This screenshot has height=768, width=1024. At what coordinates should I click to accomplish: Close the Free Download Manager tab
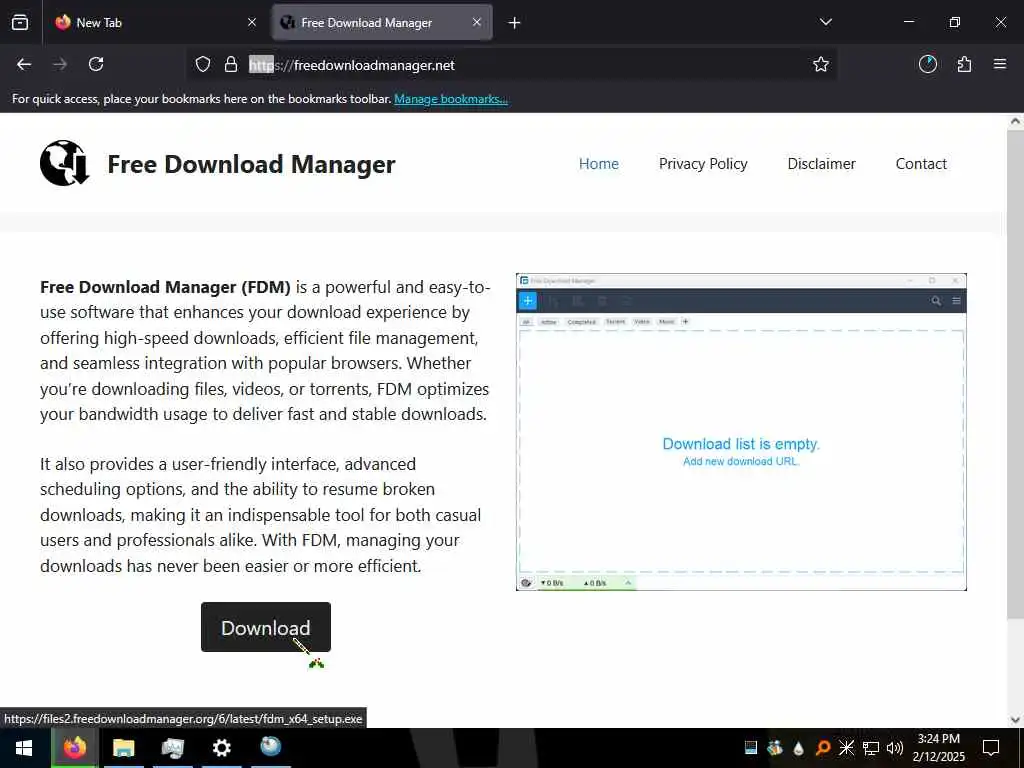(x=477, y=22)
